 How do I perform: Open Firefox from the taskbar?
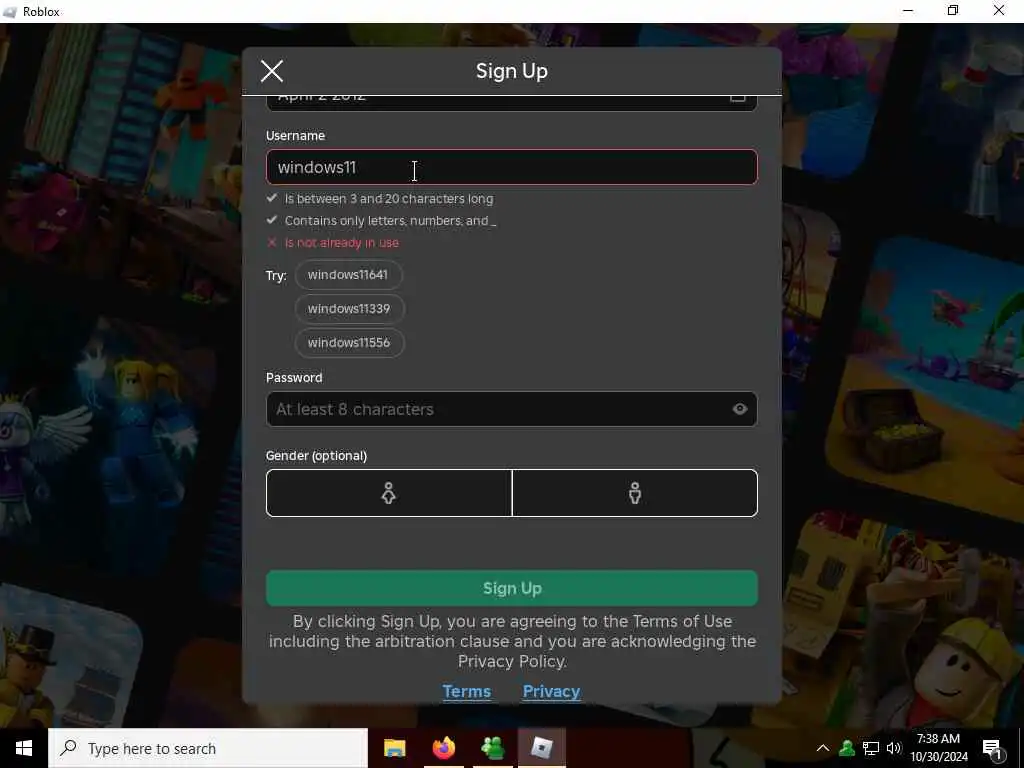[x=443, y=748]
